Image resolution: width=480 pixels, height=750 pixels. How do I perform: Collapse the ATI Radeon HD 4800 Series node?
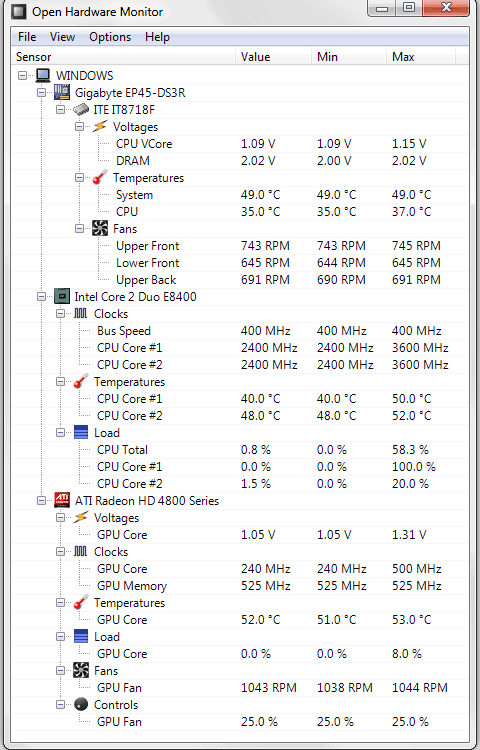(x=42, y=500)
